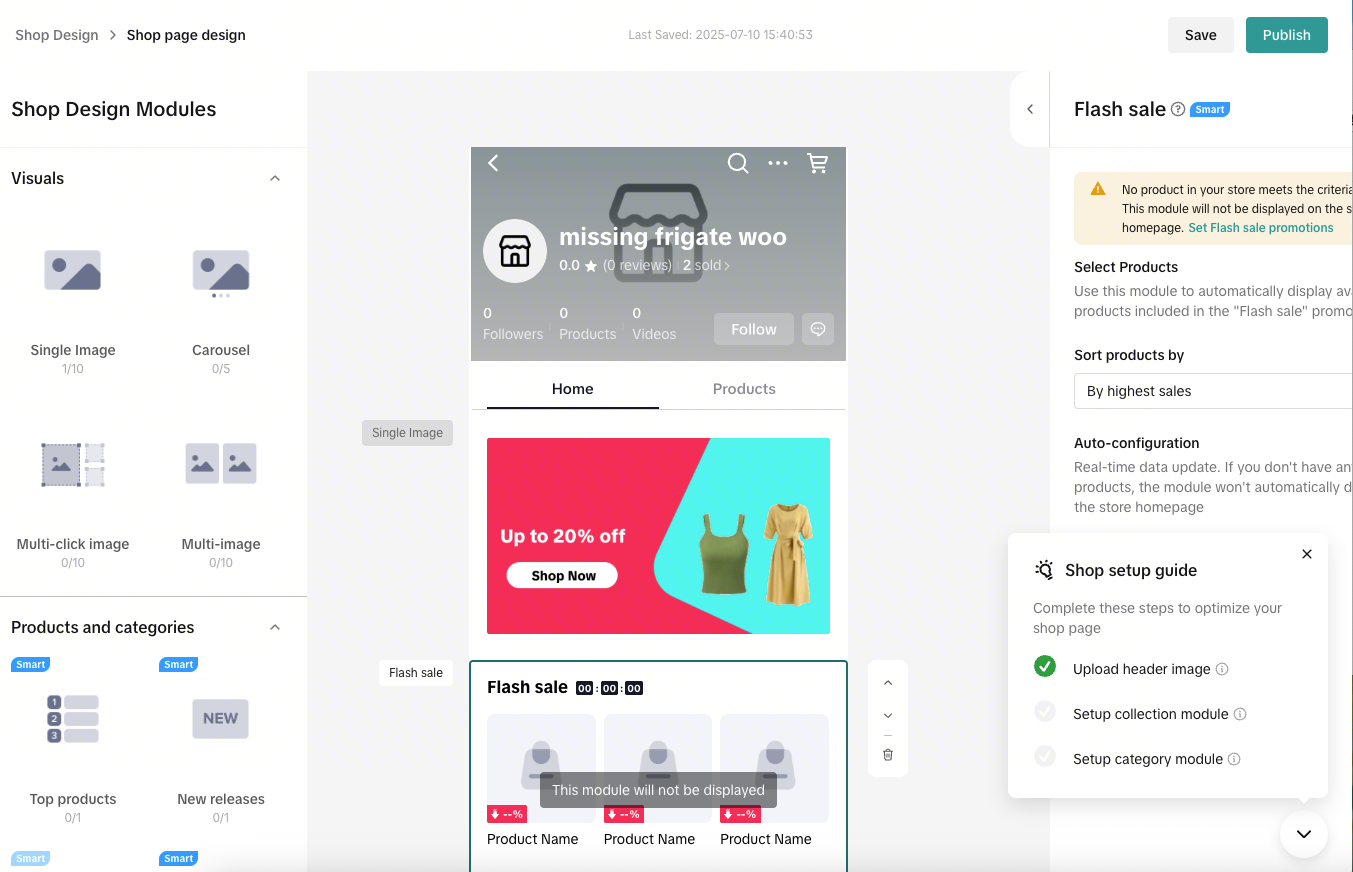This screenshot has height=872, width=1353.
Task: Open the Sort products by dropdown
Action: point(1213,391)
